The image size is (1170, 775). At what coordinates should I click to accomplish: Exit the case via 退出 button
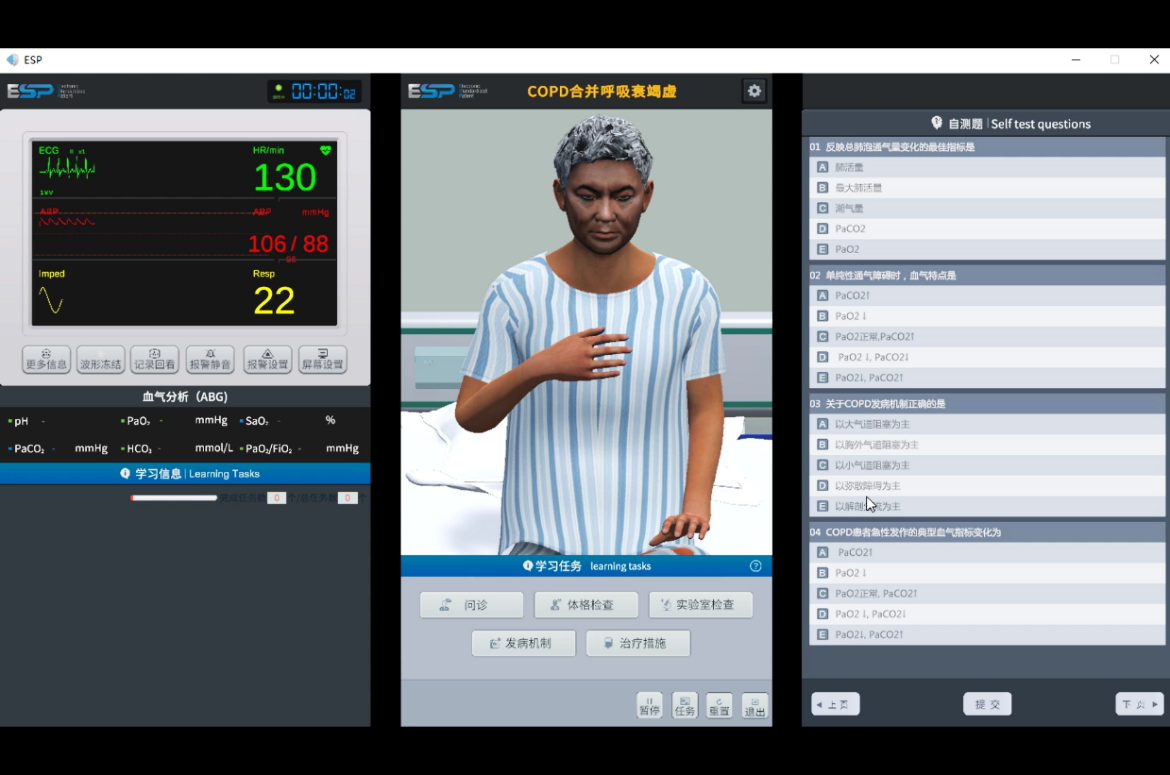click(x=755, y=705)
